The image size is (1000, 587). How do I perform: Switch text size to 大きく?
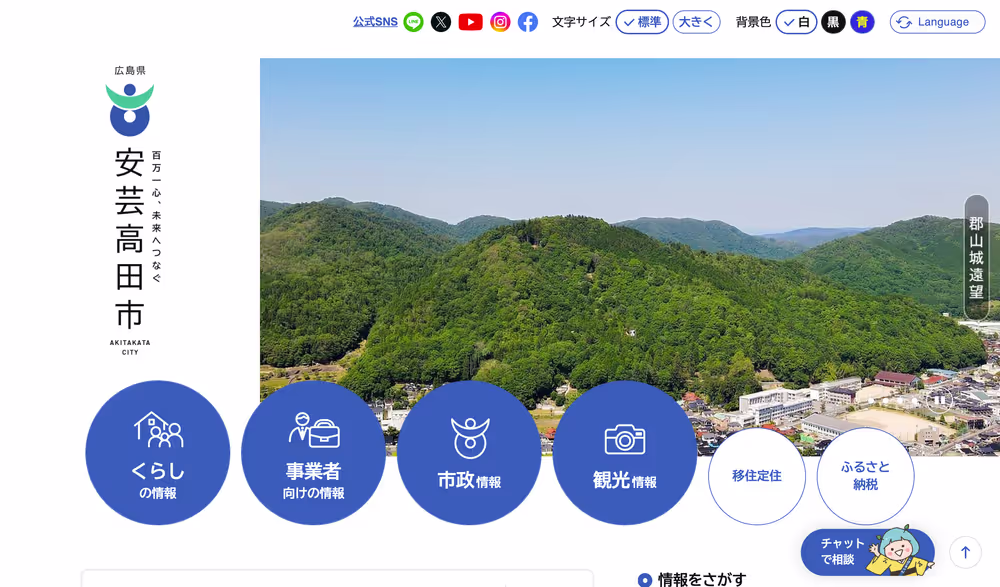(x=696, y=22)
